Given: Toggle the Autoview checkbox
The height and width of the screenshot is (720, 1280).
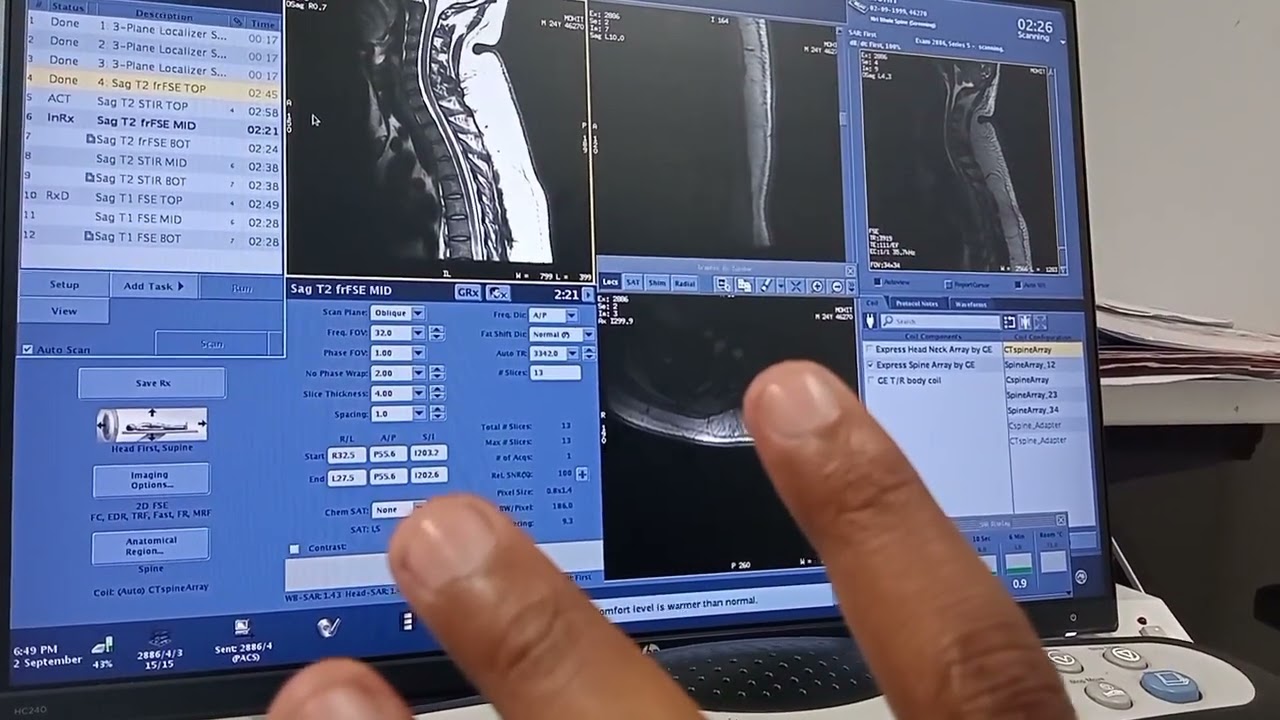Looking at the screenshot, I should [x=878, y=284].
